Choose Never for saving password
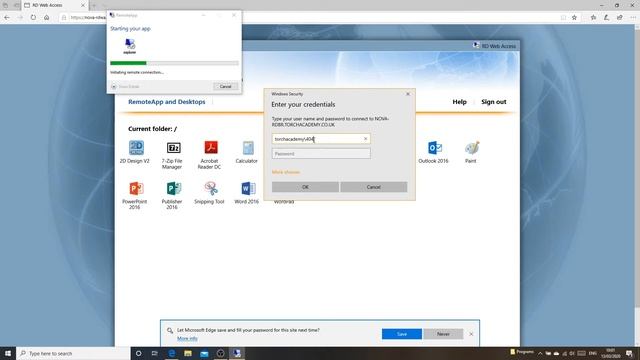Screen dimensions: 640x360 (x=443, y=334)
